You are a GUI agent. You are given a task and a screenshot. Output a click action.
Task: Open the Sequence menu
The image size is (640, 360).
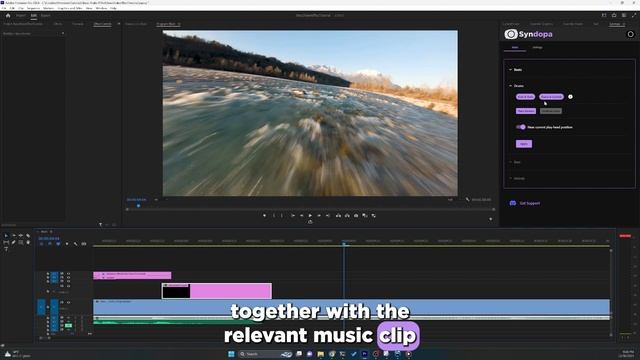tap(33, 8)
